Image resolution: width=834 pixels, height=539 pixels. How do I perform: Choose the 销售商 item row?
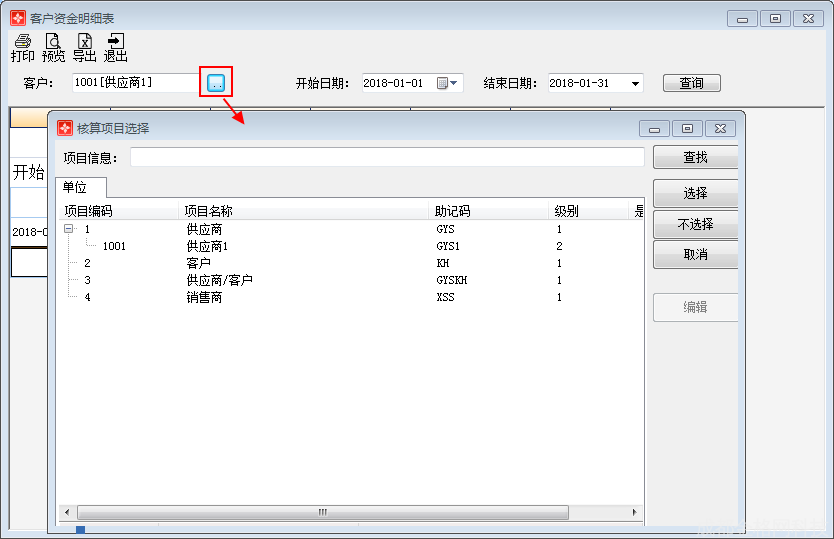[x=204, y=297]
